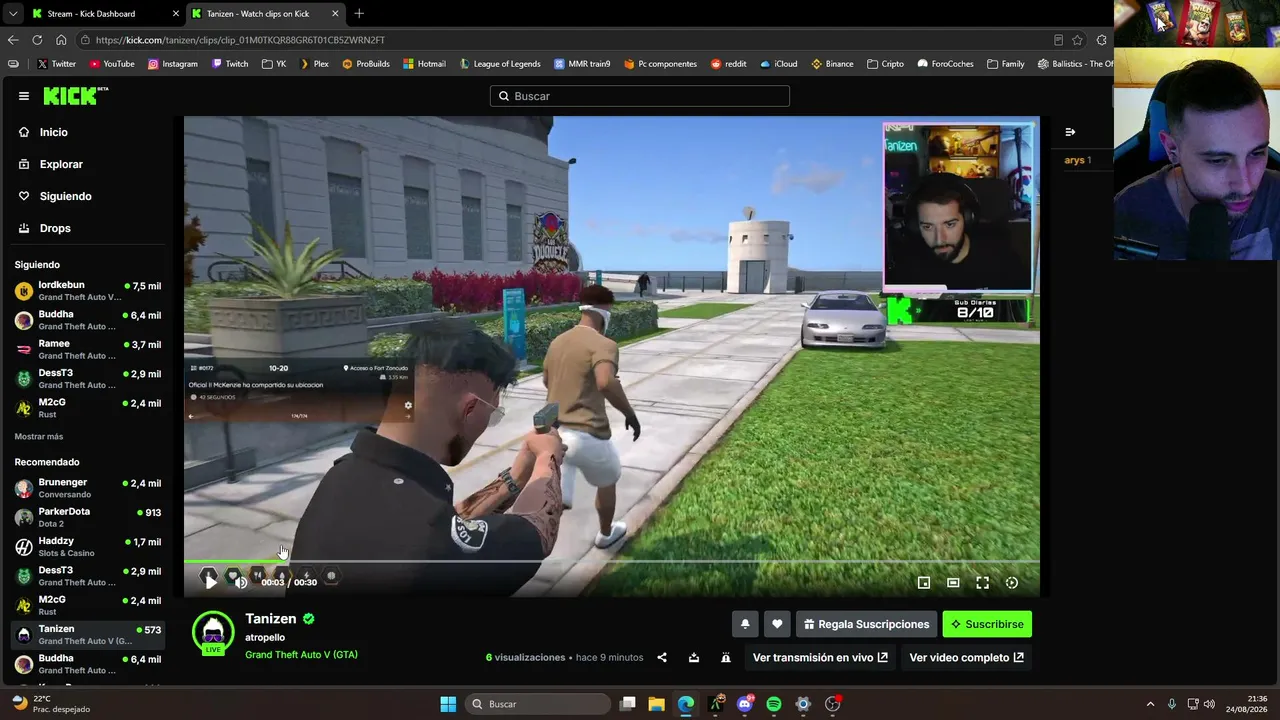Viewport: 1280px width, 720px height.
Task: Follow Tanizen with the heart button
Action: coord(777,624)
